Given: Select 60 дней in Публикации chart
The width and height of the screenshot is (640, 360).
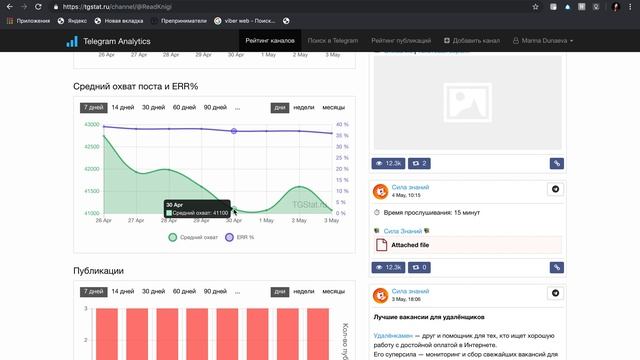Looking at the screenshot, I should tap(184, 291).
